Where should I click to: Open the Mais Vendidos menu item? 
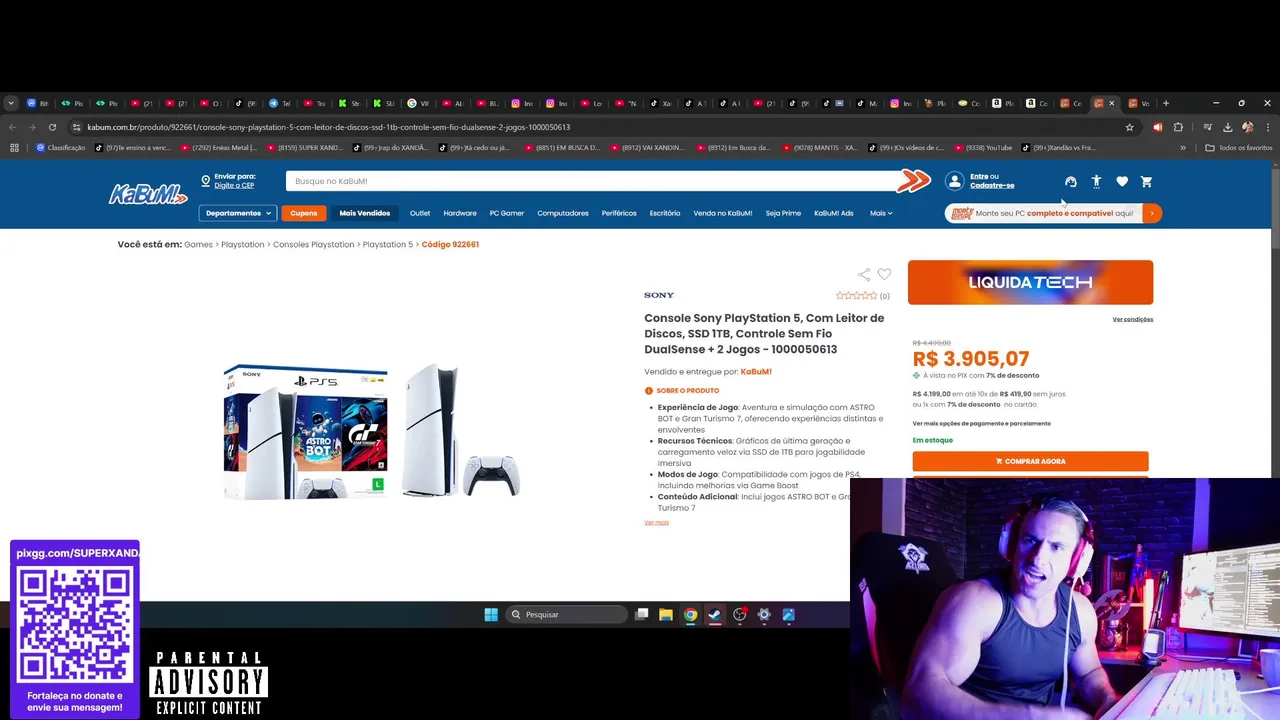tap(365, 213)
